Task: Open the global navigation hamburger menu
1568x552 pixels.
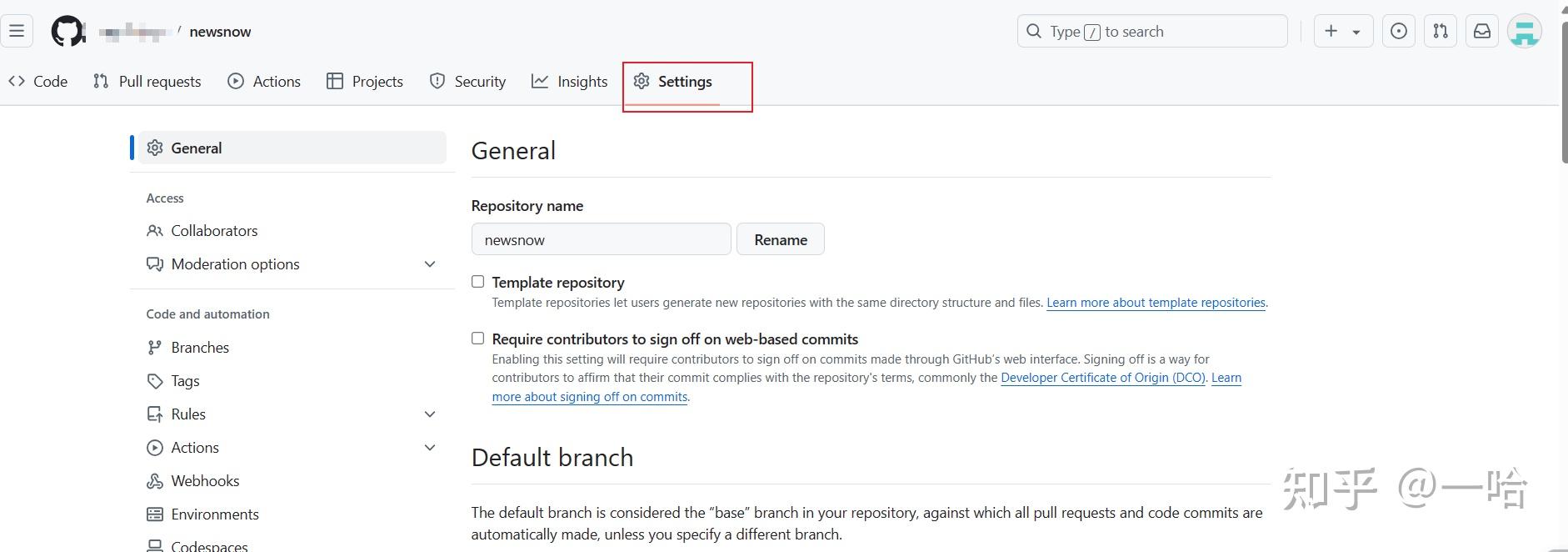Action: coord(17,30)
